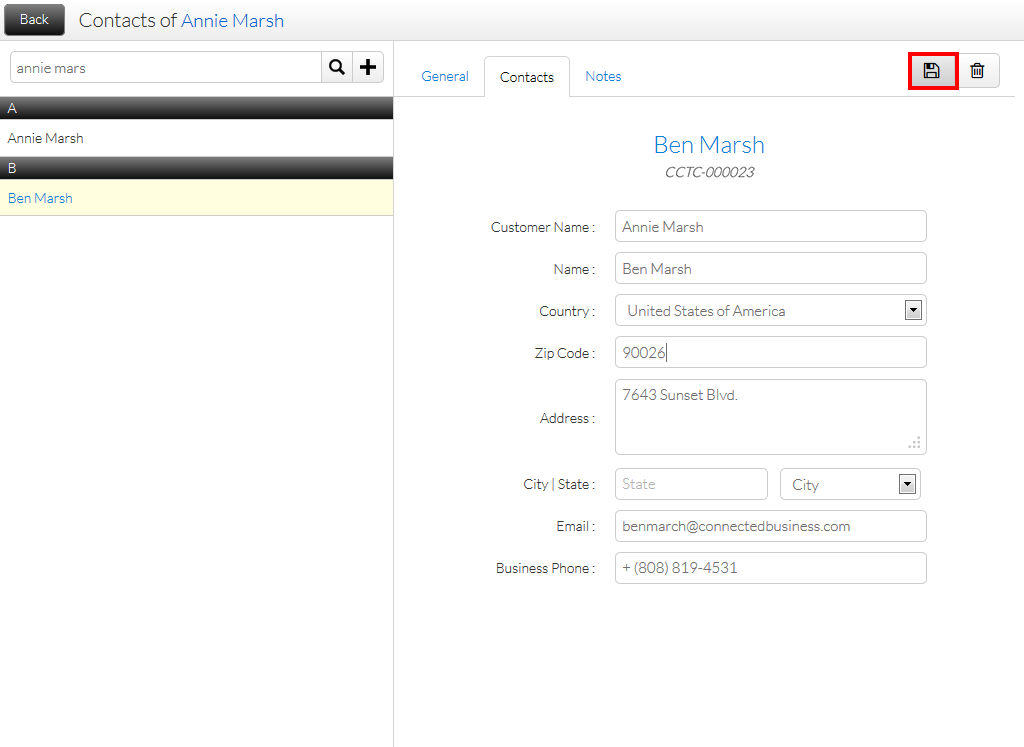Click the Email input field
The width and height of the screenshot is (1024, 747).
pos(770,526)
